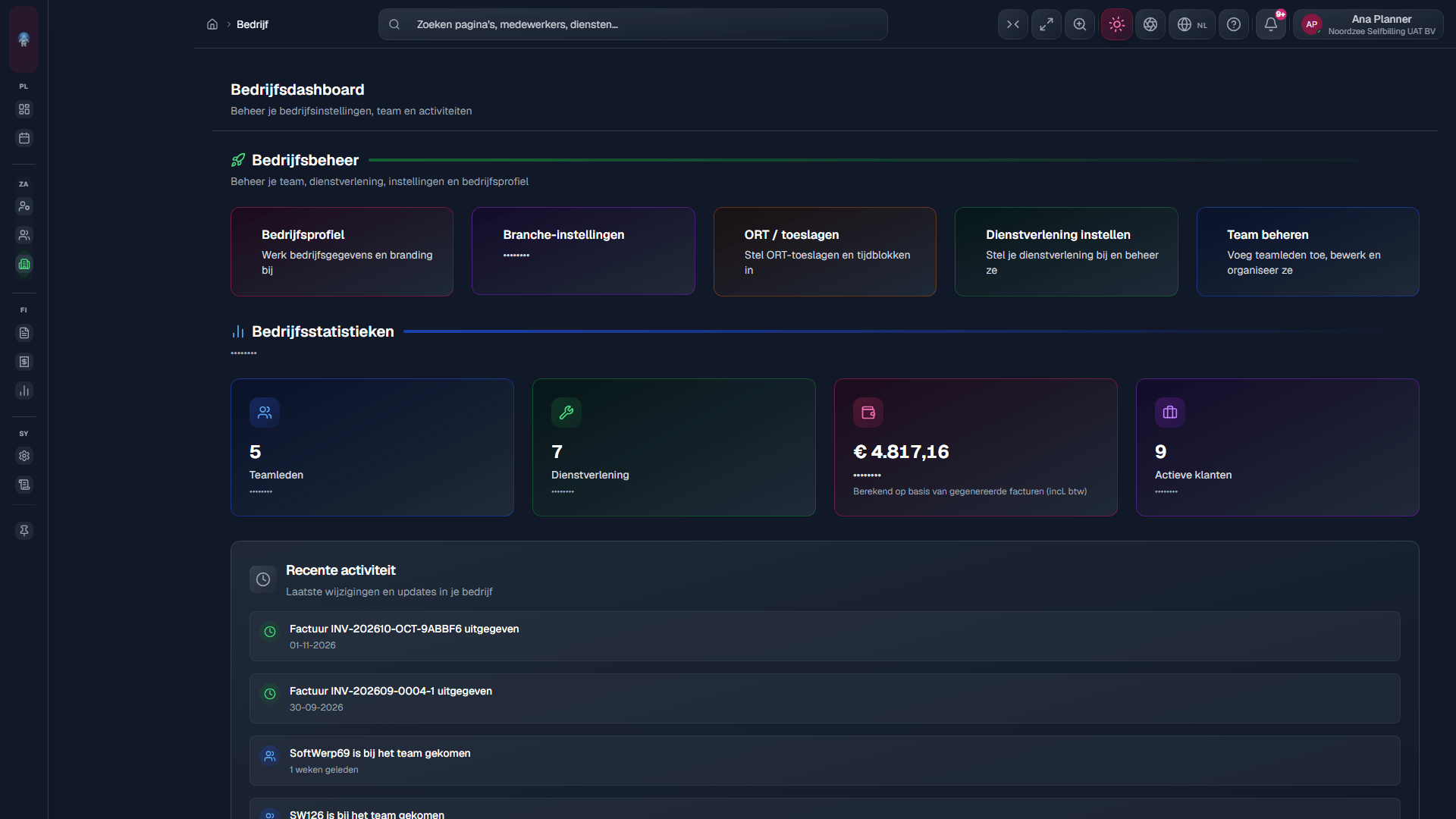The width and height of the screenshot is (1456, 819).
Task: Open the document icon under FI
Action: pyautogui.click(x=24, y=333)
